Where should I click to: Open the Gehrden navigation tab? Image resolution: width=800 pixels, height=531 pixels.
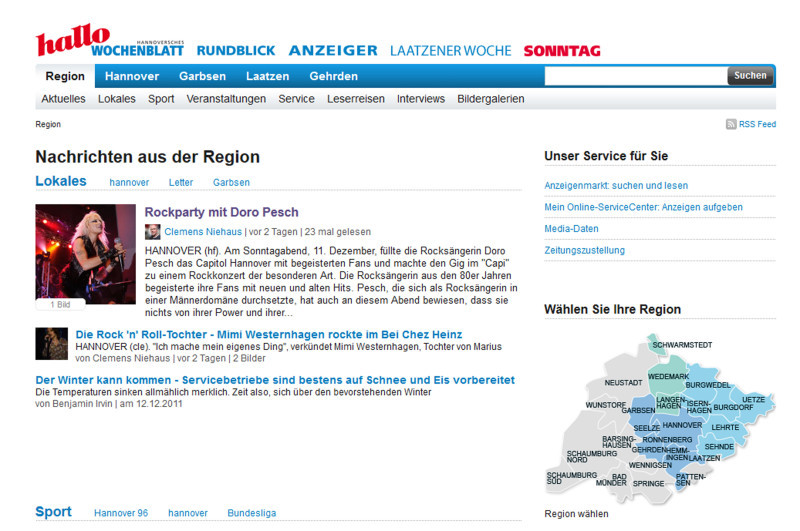(x=333, y=76)
